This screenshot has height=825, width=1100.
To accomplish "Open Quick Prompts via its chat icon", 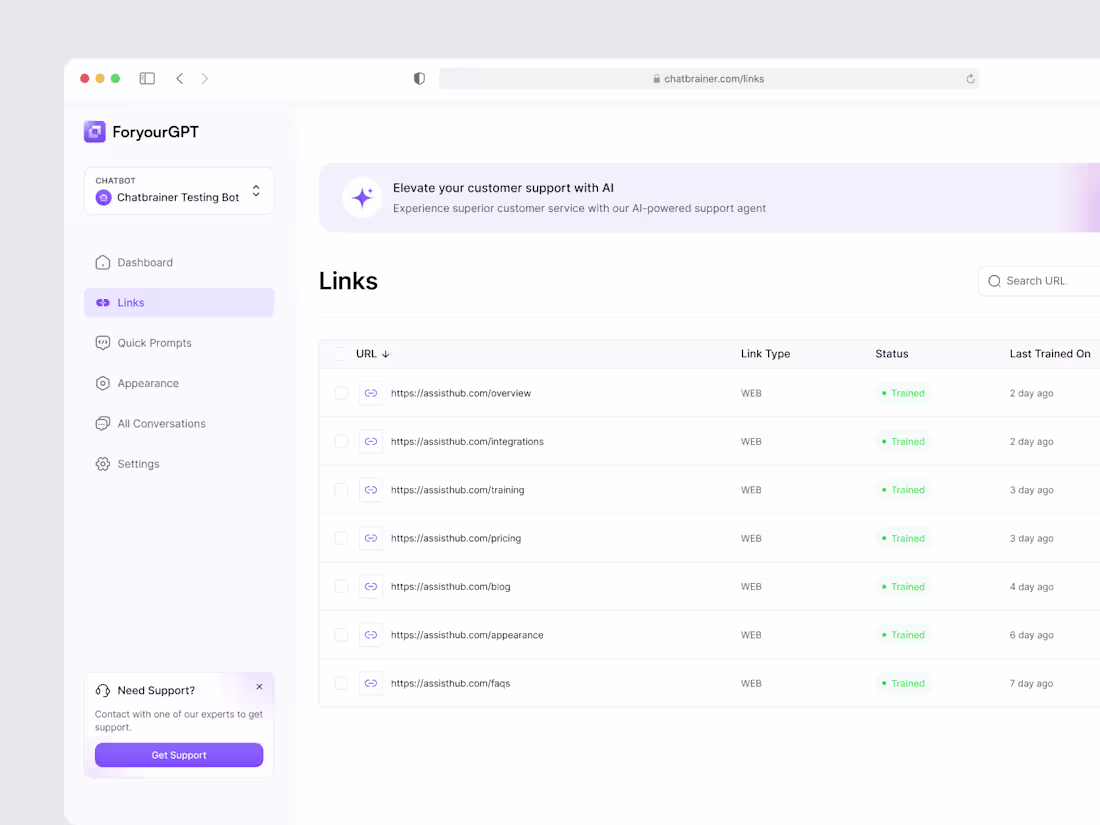I will click(102, 342).
